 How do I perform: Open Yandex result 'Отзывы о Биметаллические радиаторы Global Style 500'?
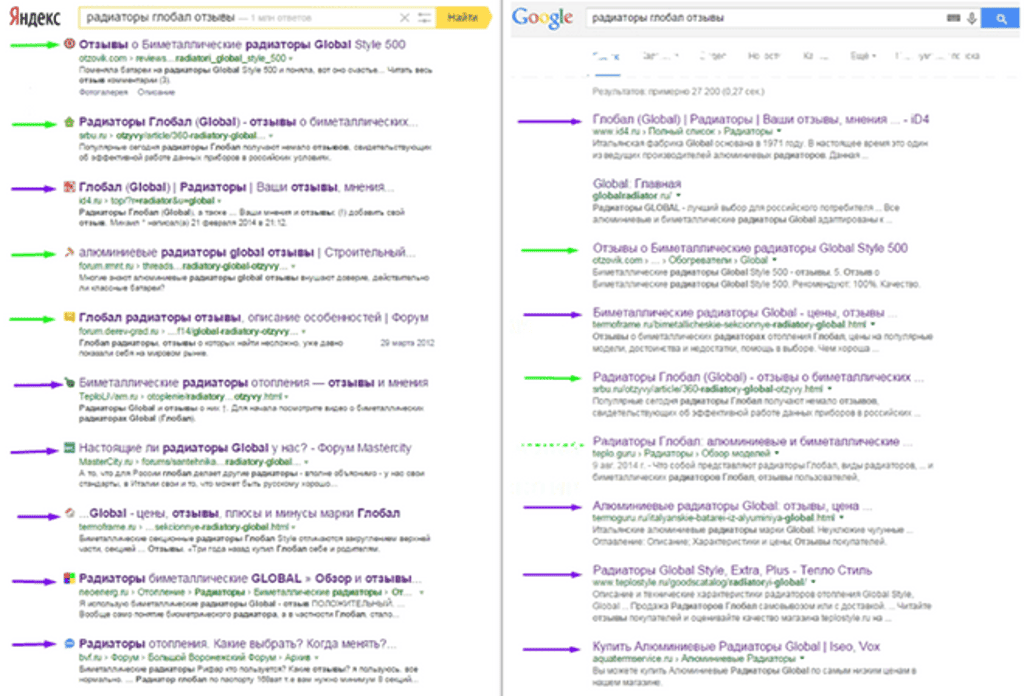pos(242,44)
